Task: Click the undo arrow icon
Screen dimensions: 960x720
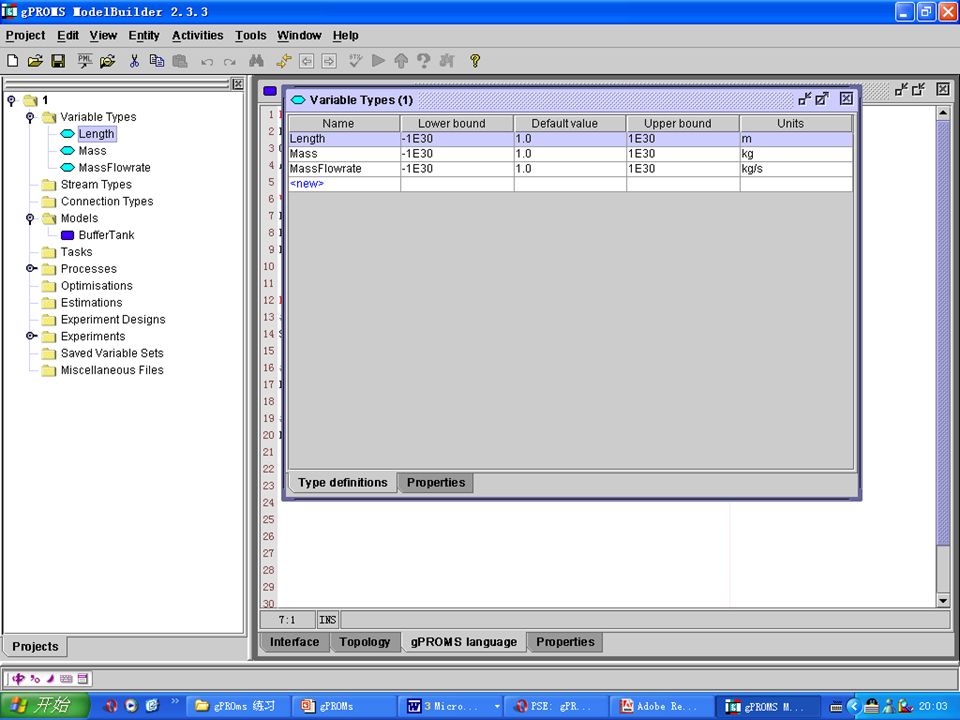Action: point(207,61)
